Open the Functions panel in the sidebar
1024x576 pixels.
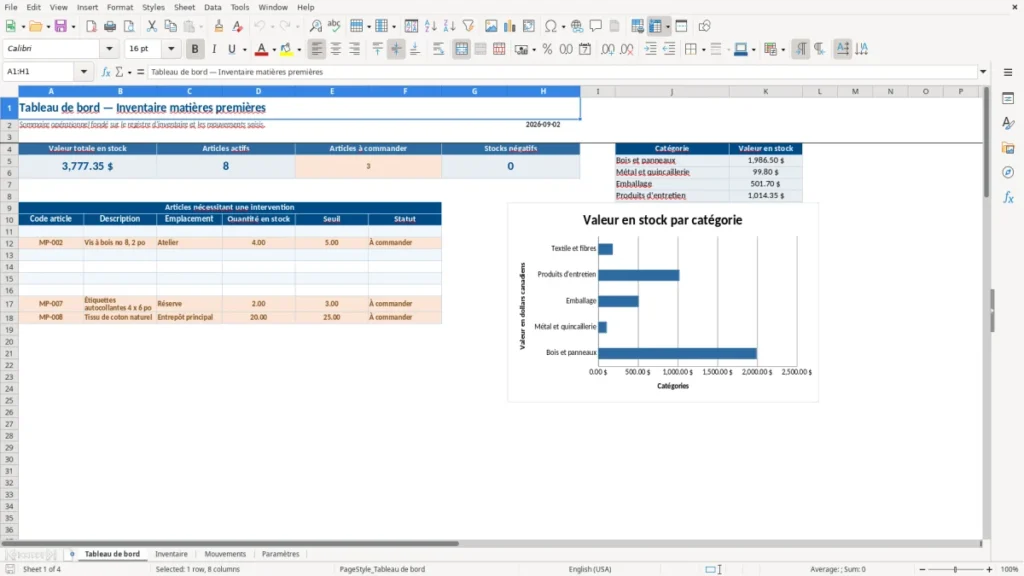pos(1008,197)
